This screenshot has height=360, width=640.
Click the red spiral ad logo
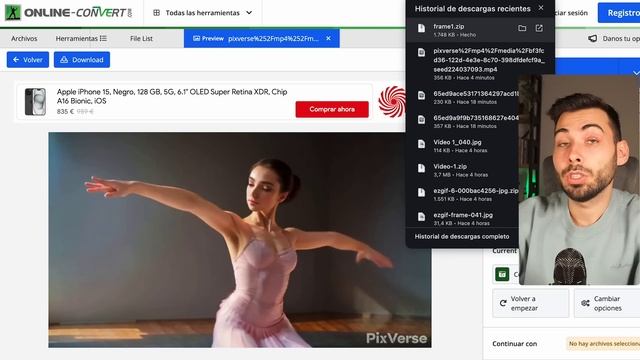(392, 102)
